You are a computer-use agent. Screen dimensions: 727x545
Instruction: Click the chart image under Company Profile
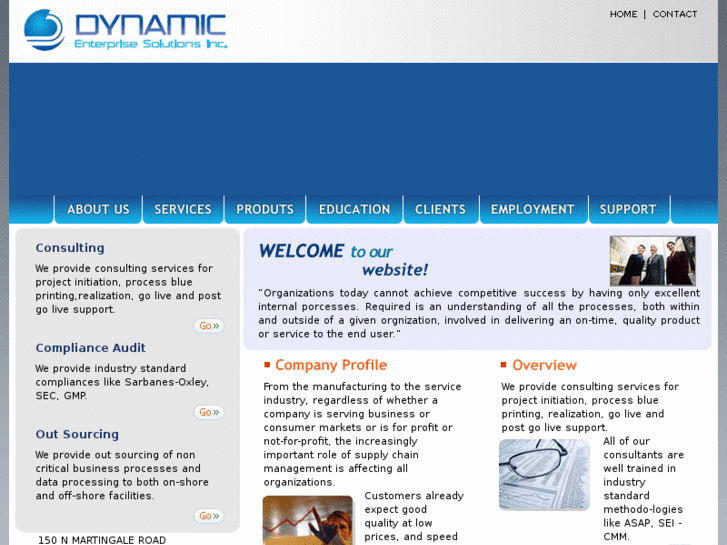pyautogui.click(x=307, y=520)
